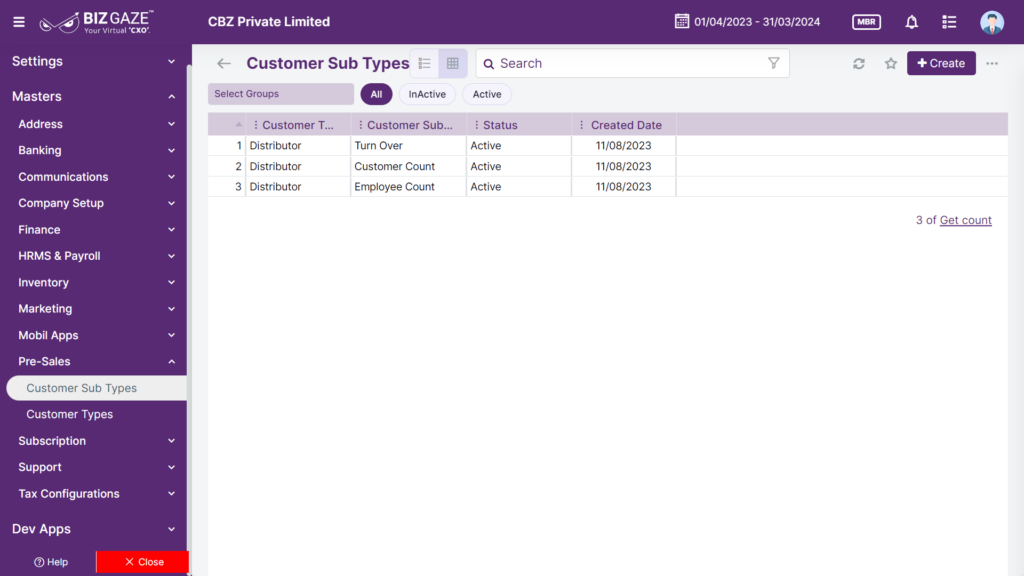This screenshot has width=1024, height=576.
Task: Switch to list view icon
Action: click(424, 63)
